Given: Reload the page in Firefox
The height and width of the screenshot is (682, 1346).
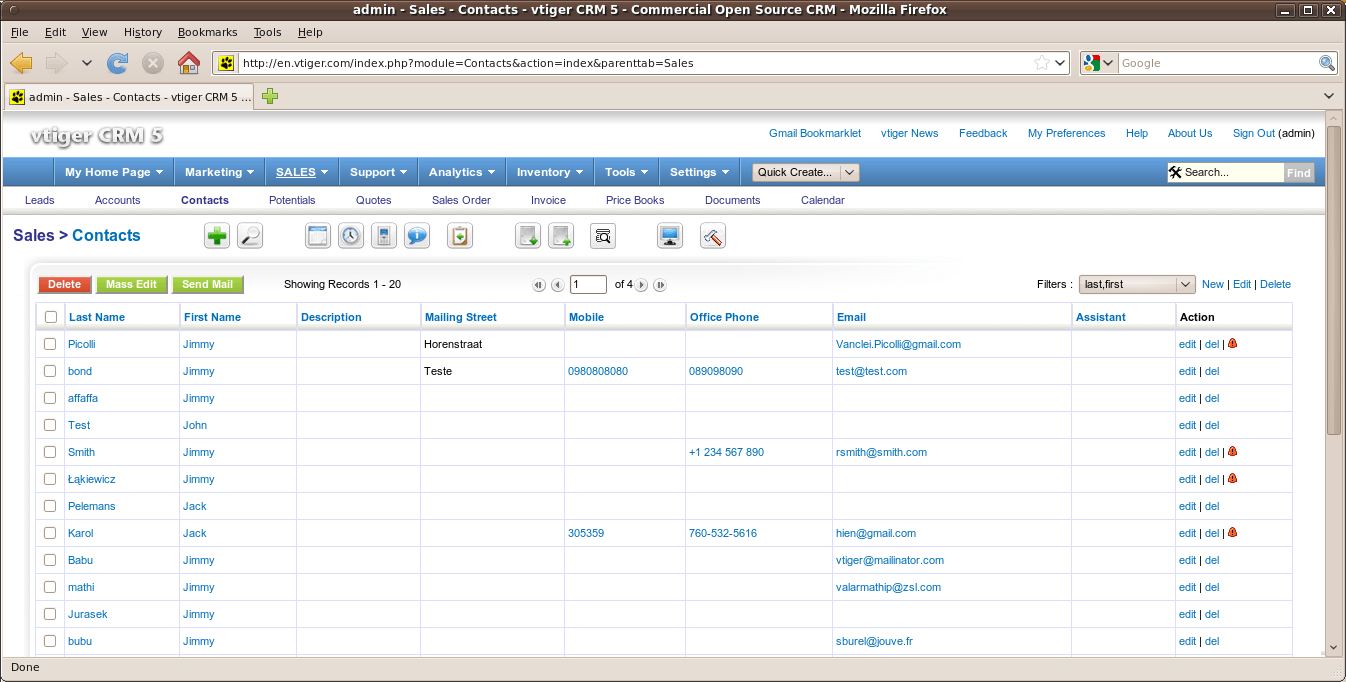Looking at the screenshot, I should click(117, 63).
